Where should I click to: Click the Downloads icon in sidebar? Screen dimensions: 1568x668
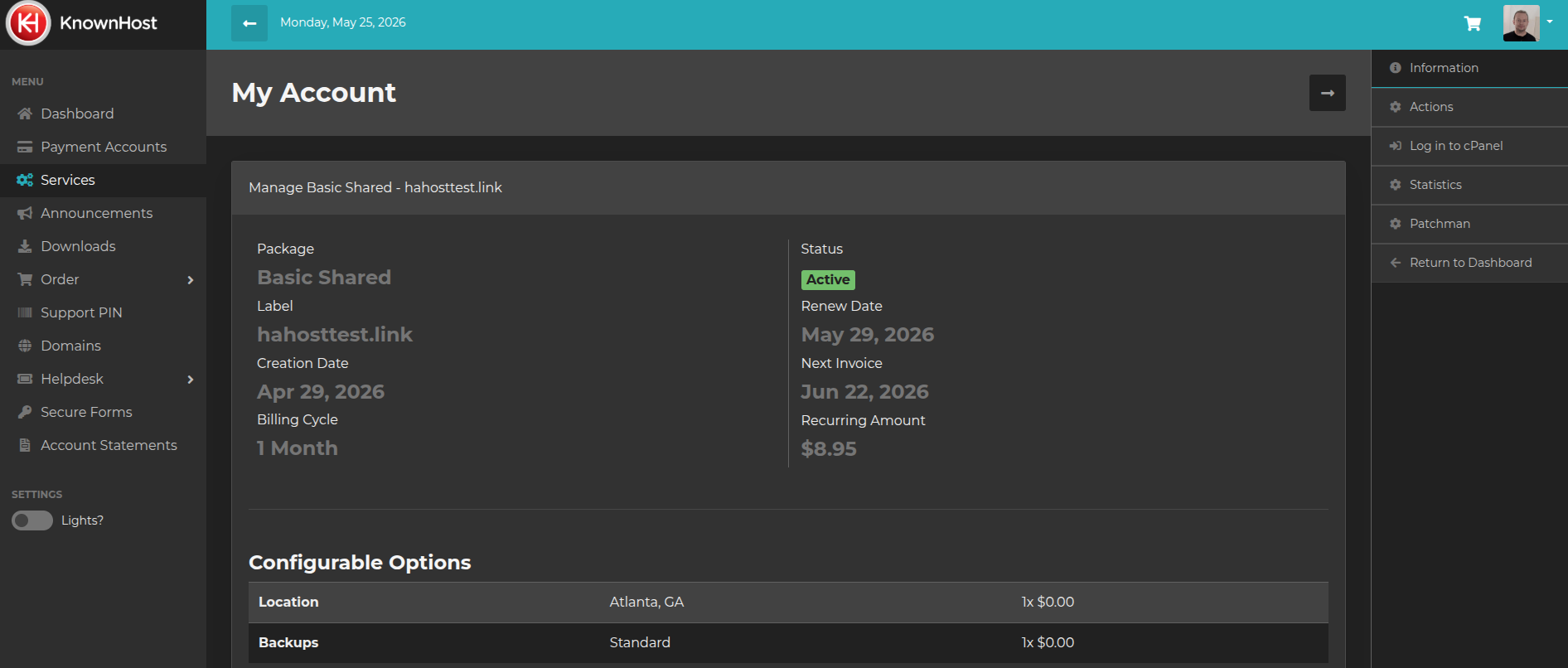tap(25, 246)
